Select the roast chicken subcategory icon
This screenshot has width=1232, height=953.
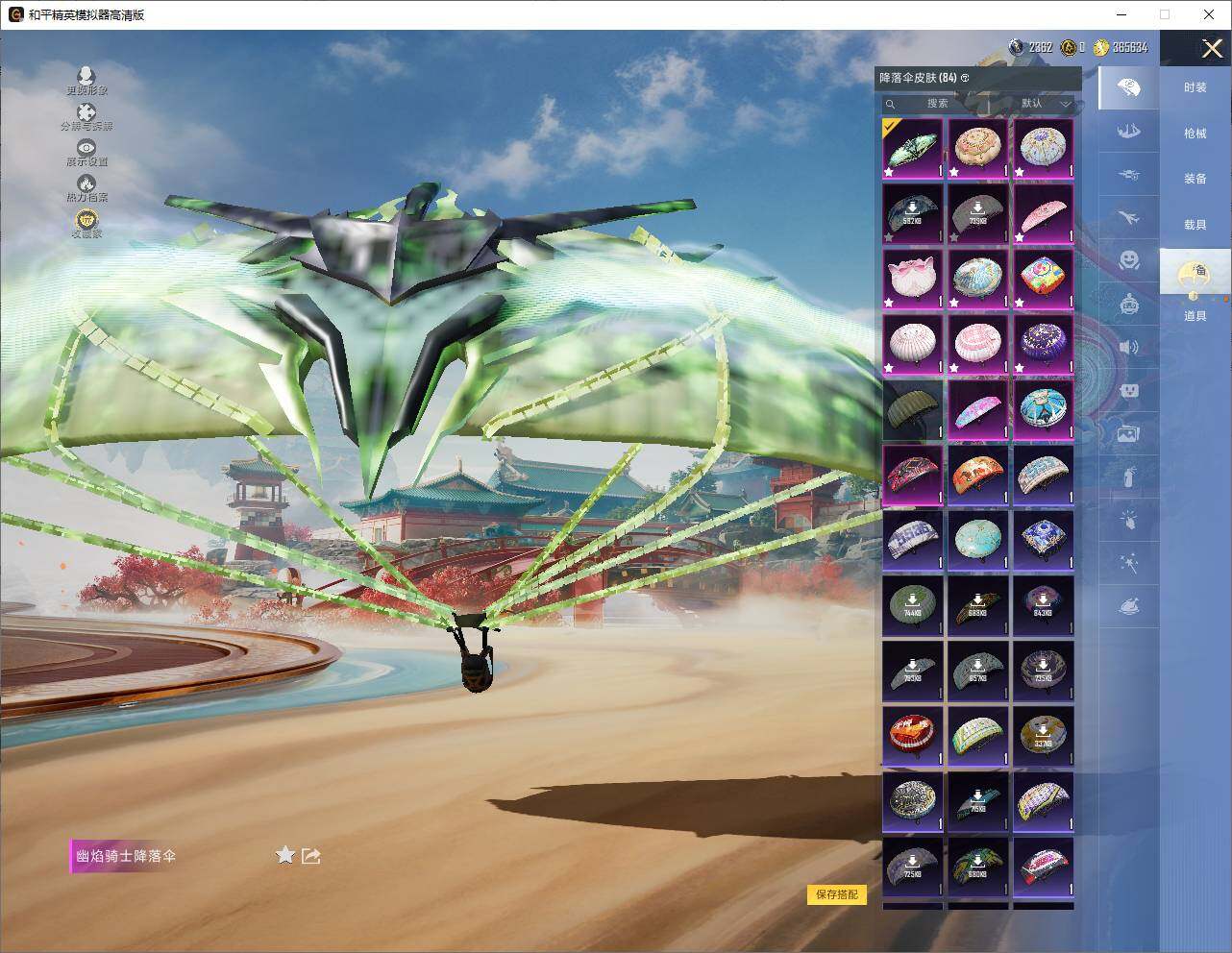pos(1129,607)
